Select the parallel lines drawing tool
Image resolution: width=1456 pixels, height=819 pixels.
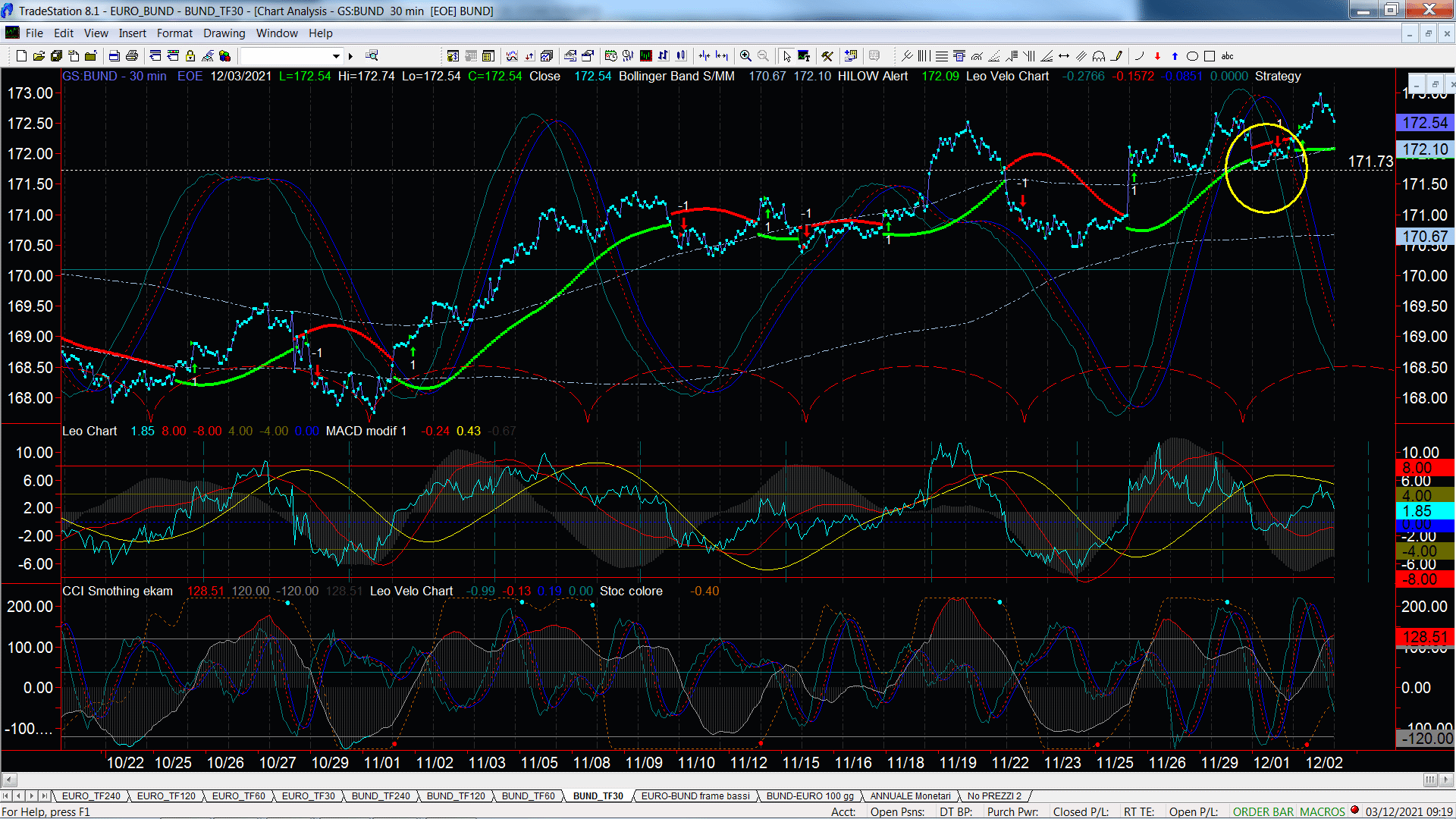pyautogui.click(x=1081, y=56)
